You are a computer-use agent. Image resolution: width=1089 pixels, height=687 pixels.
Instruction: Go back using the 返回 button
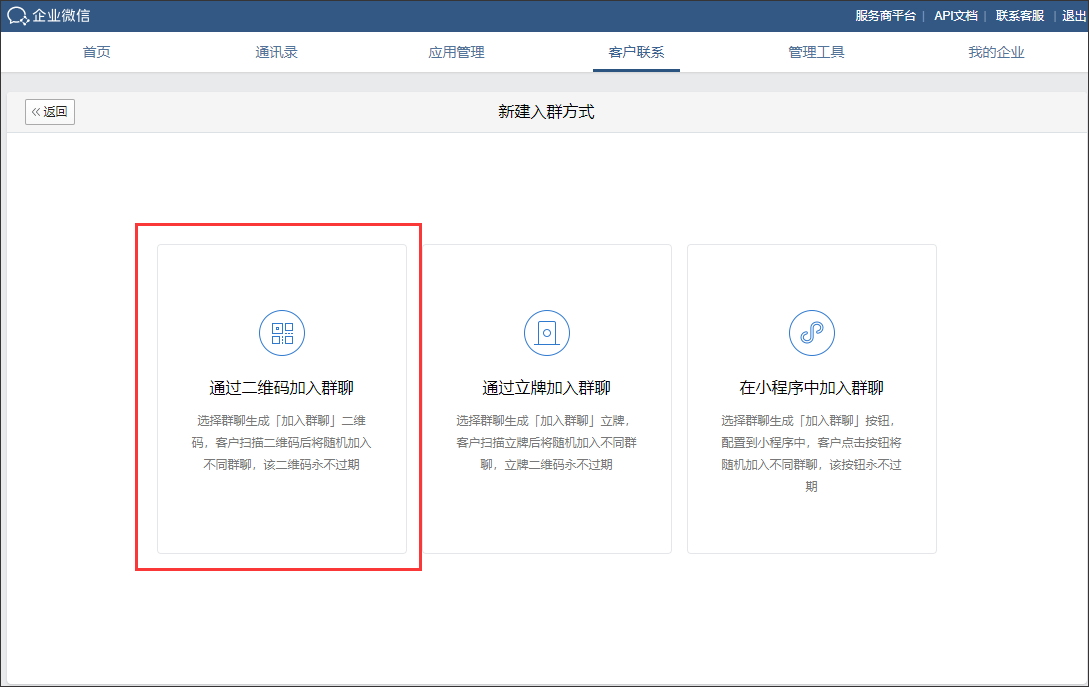(x=50, y=112)
